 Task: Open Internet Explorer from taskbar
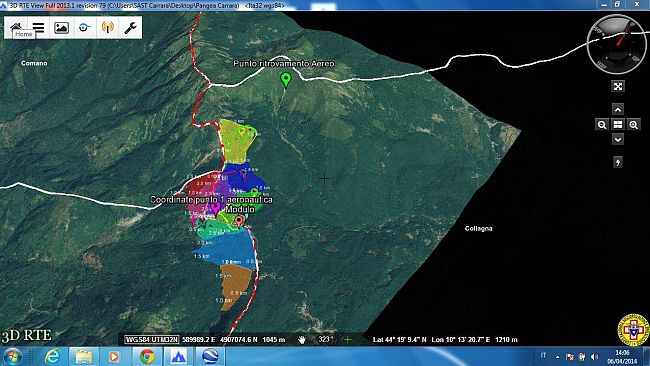point(52,356)
